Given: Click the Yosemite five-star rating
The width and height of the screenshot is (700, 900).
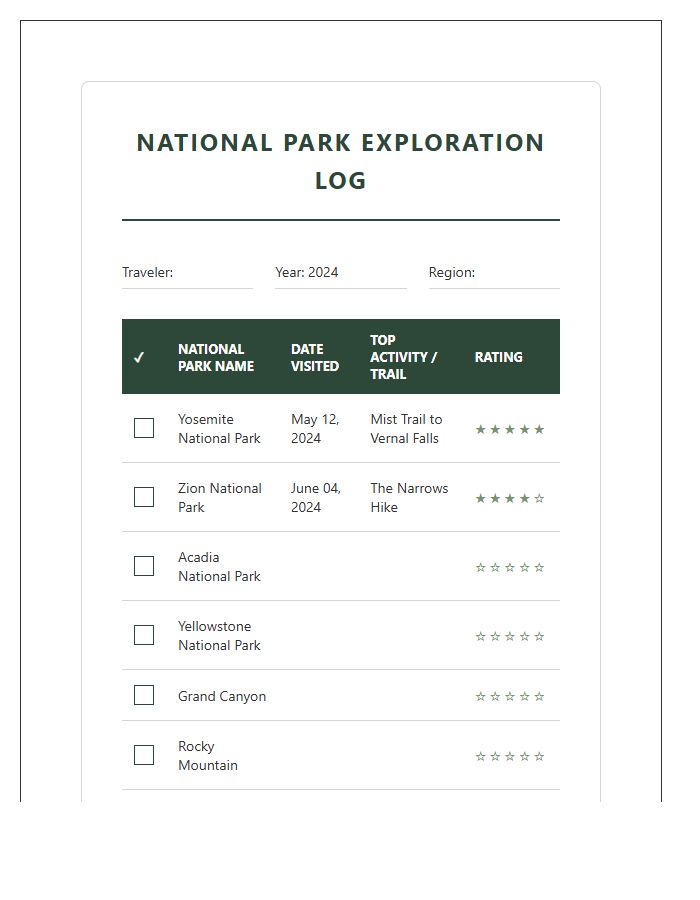Looking at the screenshot, I should [510, 429].
